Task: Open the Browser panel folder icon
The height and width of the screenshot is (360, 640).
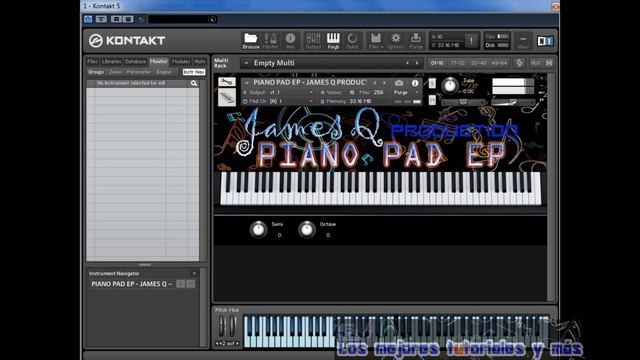Action: [x=251, y=41]
